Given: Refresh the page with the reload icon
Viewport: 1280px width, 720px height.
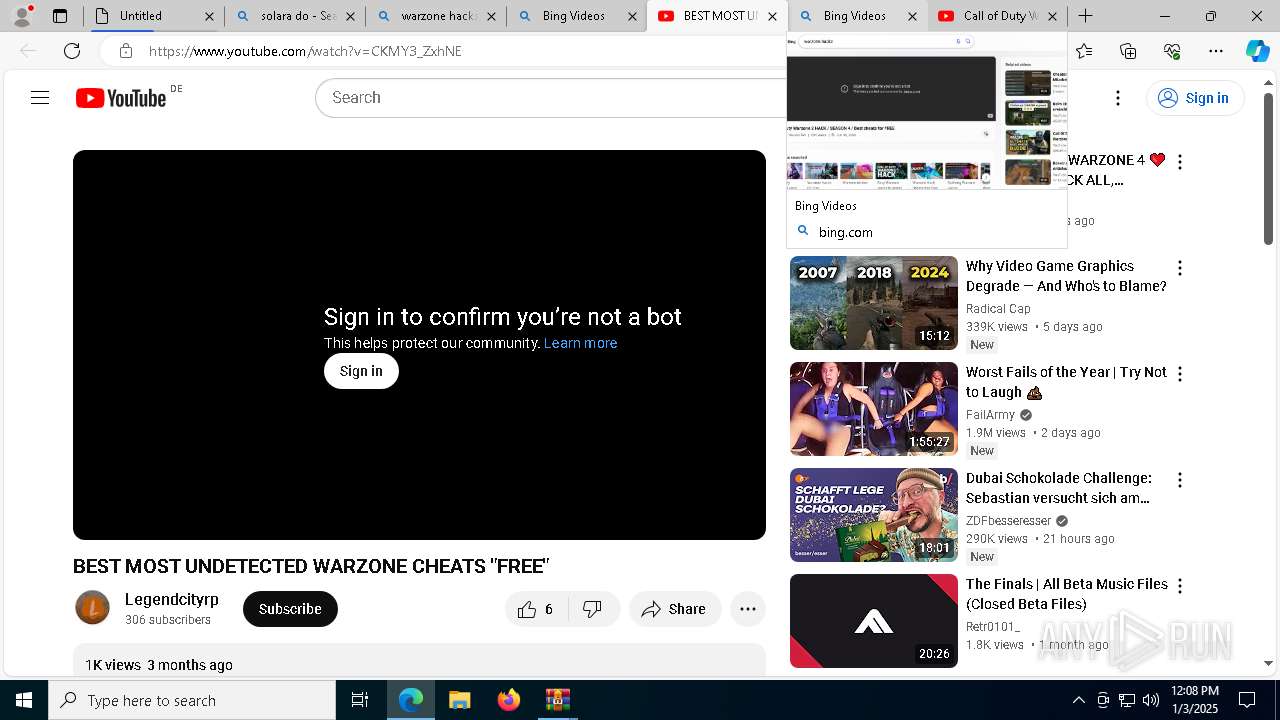Looking at the screenshot, I should 72,51.
